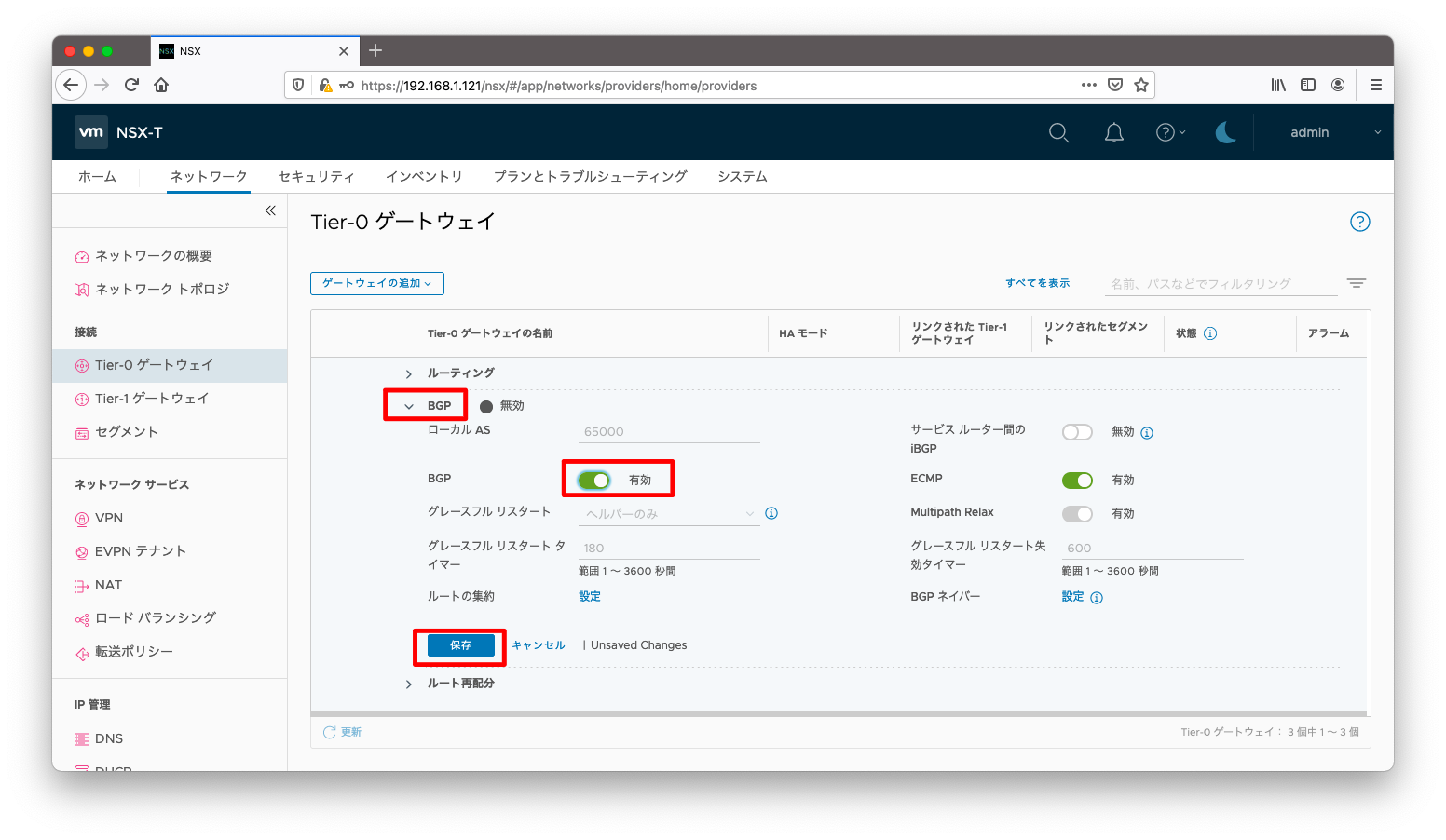1446x840 pixels.
Task: Click info icon next to グレースフル リスタート dropdown
Action: coord(771,513)
